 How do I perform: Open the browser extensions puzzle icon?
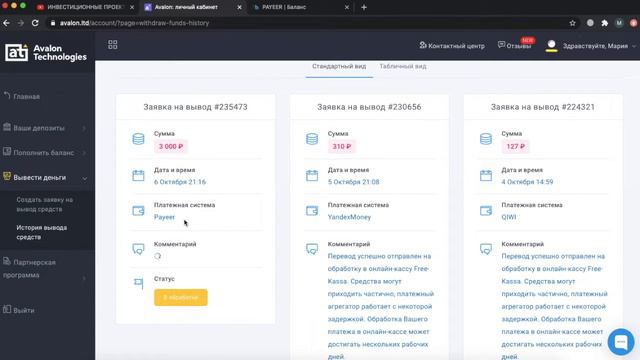coord(604,23)
